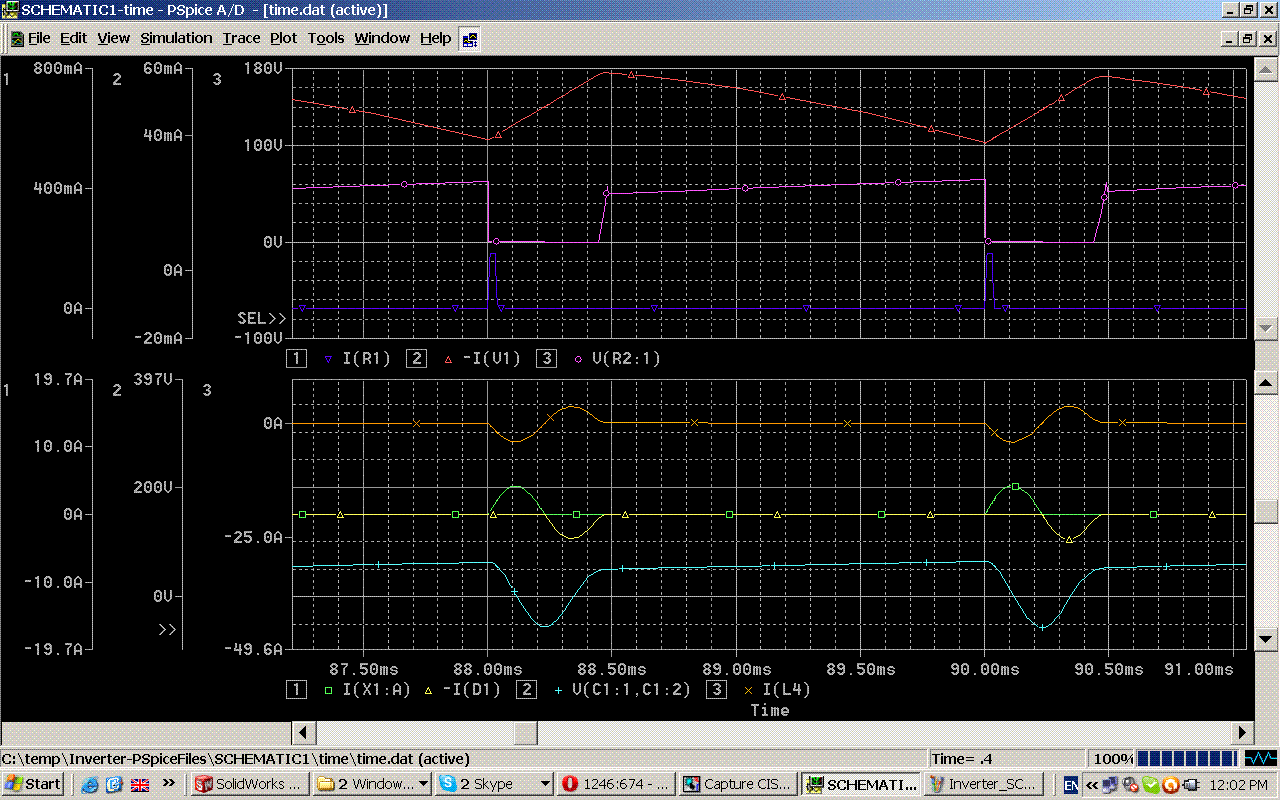Image resolution: width=1280 pixels, height=800 pixels.
Task: Open the Simulation menu
Action: 176,38
